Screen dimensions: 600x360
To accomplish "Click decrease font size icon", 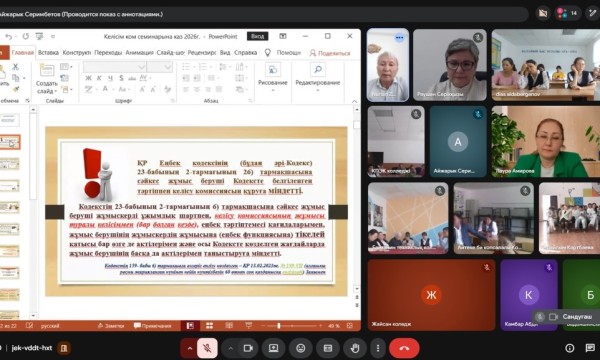I will tap(153, 89).
